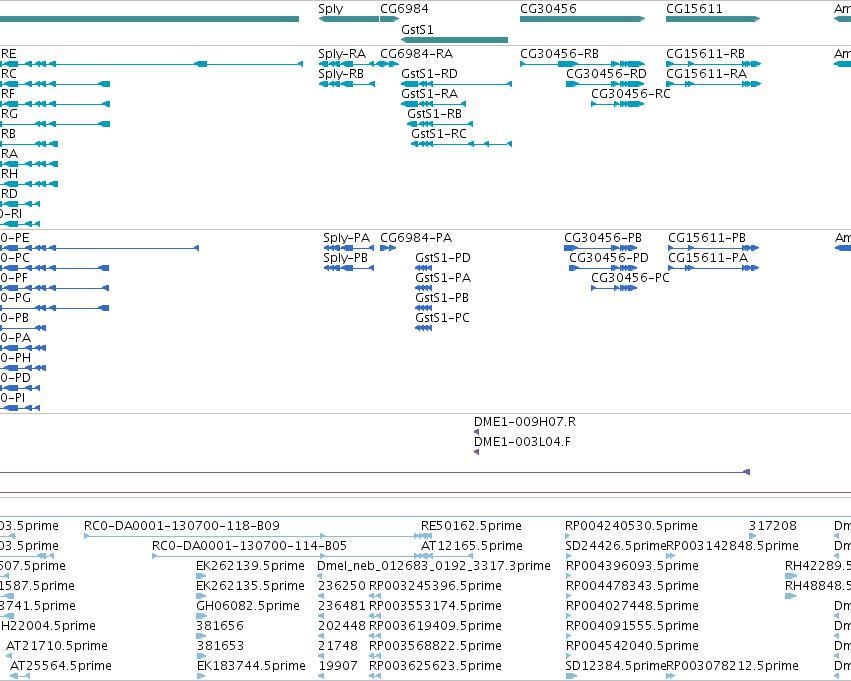This screenshot has width=851, height=681.
Task: Click the GstS1 gene bar
Action: coord(454,40)
